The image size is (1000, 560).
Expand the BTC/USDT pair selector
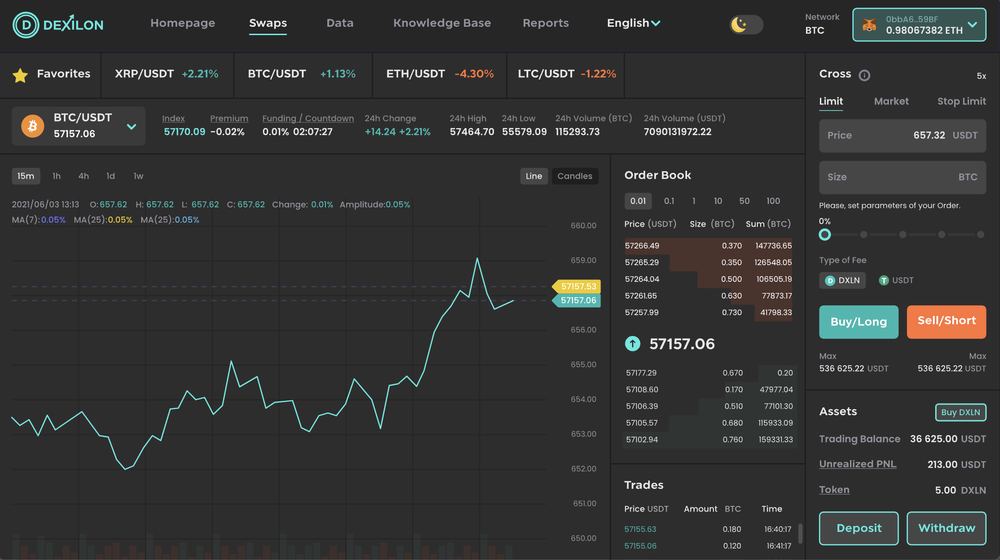click(x=131, y=127)
